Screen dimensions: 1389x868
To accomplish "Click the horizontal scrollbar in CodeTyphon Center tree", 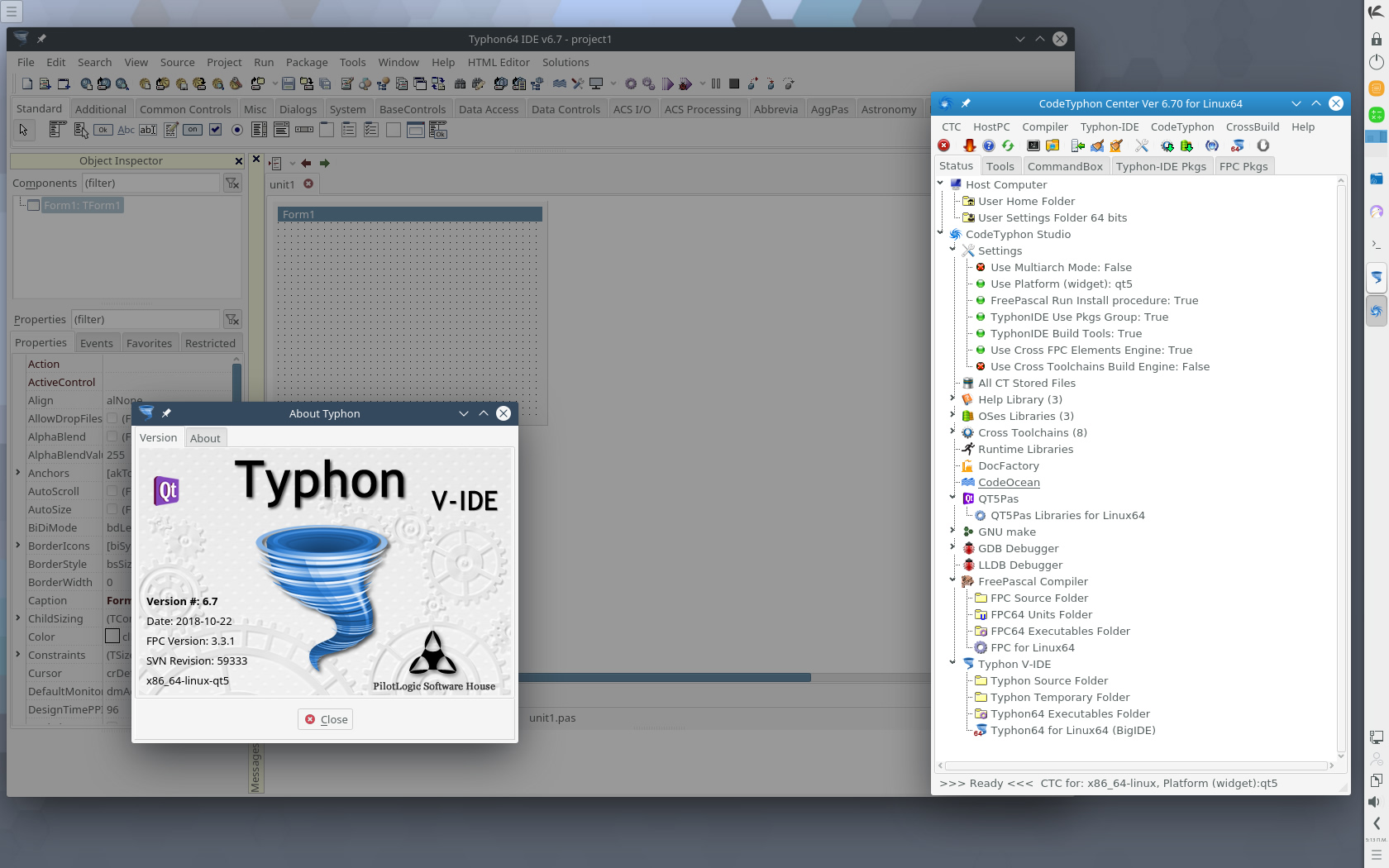I will click(1137, 765).
